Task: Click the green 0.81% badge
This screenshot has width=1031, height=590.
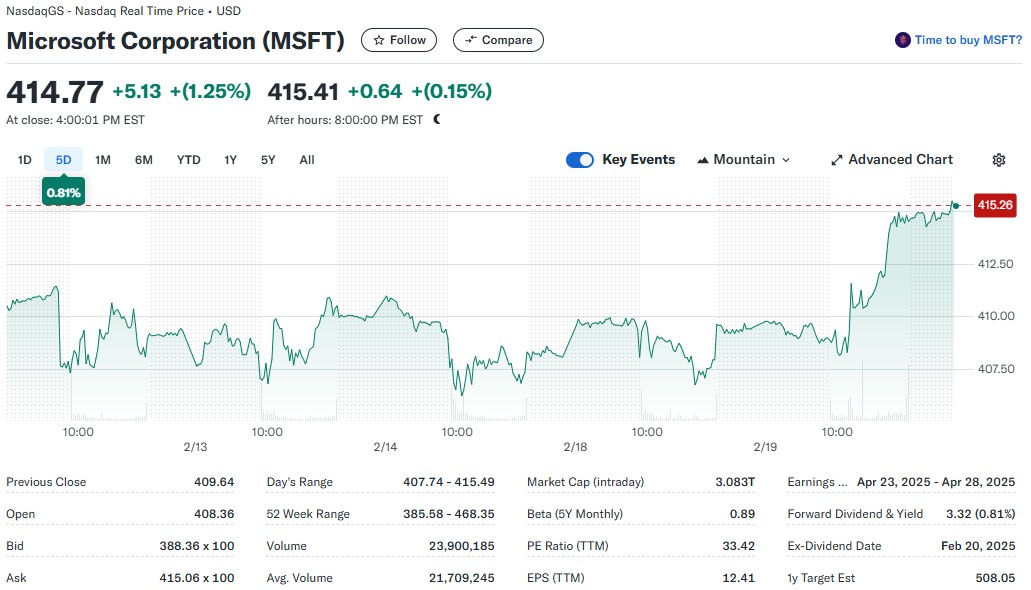Action: [63, 193]
